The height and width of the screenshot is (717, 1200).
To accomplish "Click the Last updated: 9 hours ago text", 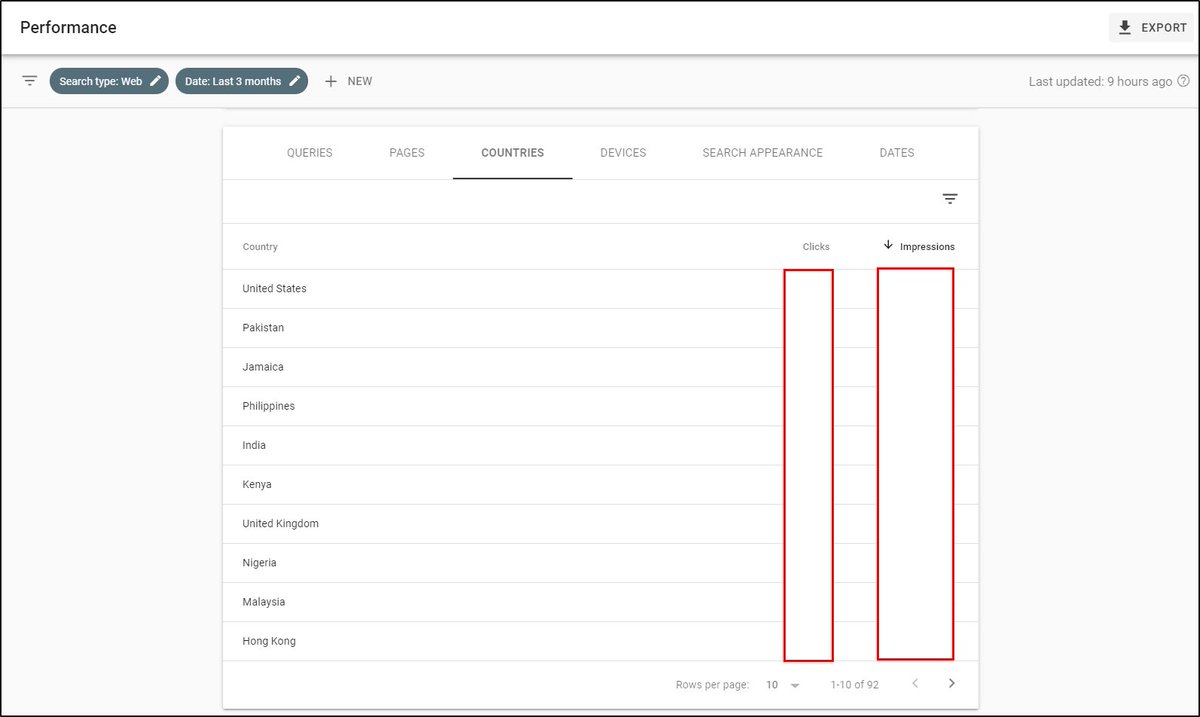I will pyautogui.click(x=1100, y=81).
